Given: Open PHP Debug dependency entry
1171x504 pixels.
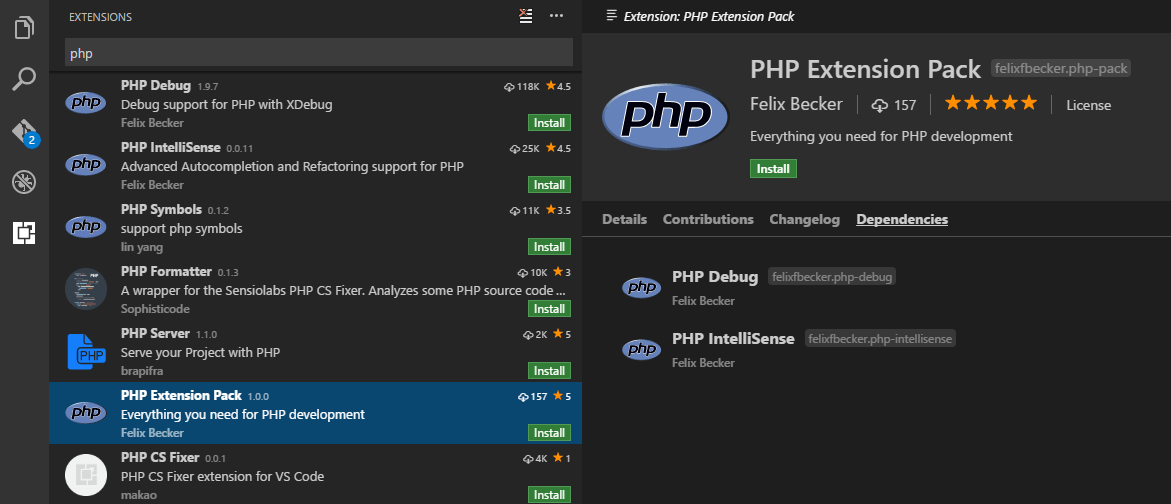Looking at the screenshot, I should click(x=715, y=277).
